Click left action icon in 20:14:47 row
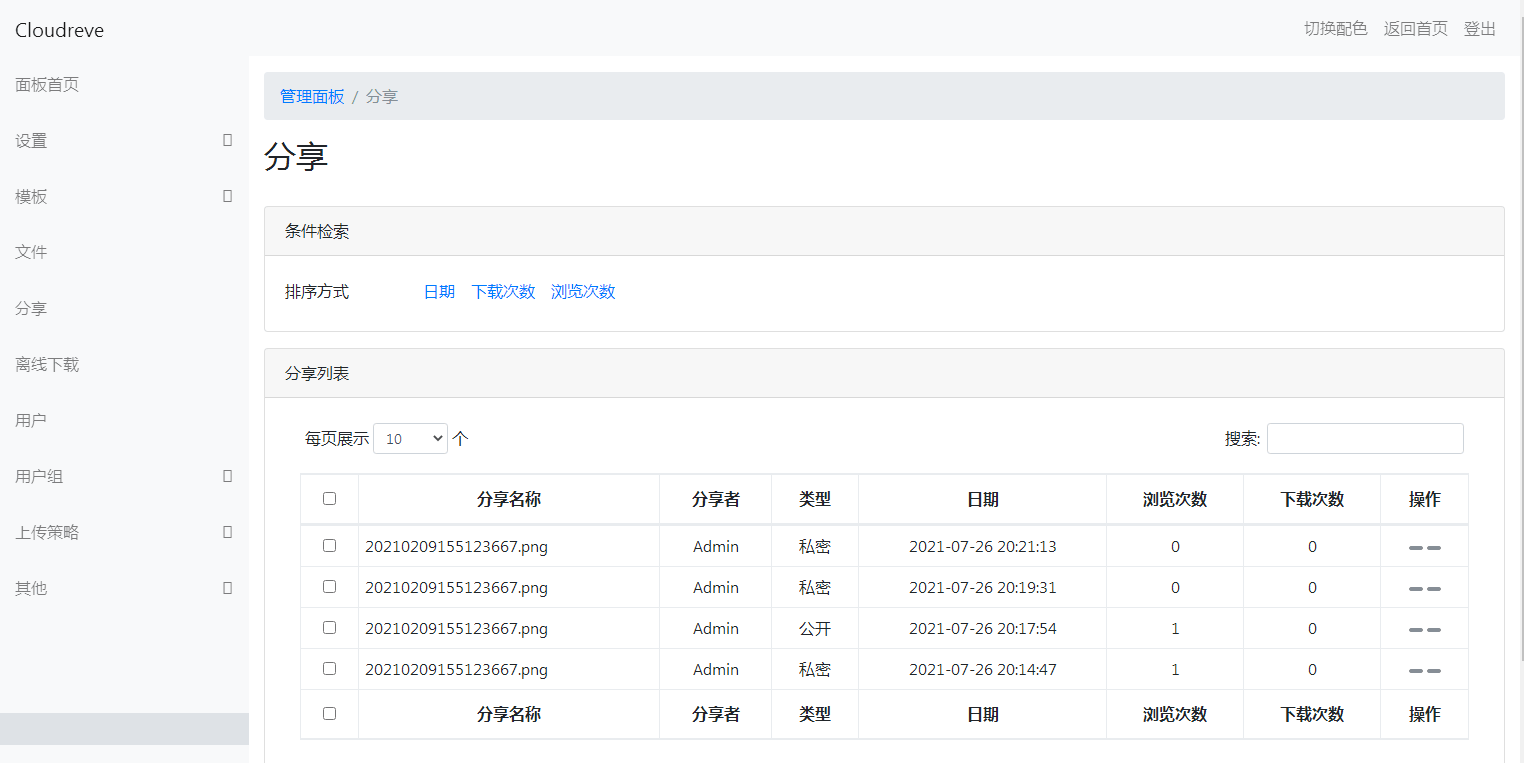 point(1415,671)
